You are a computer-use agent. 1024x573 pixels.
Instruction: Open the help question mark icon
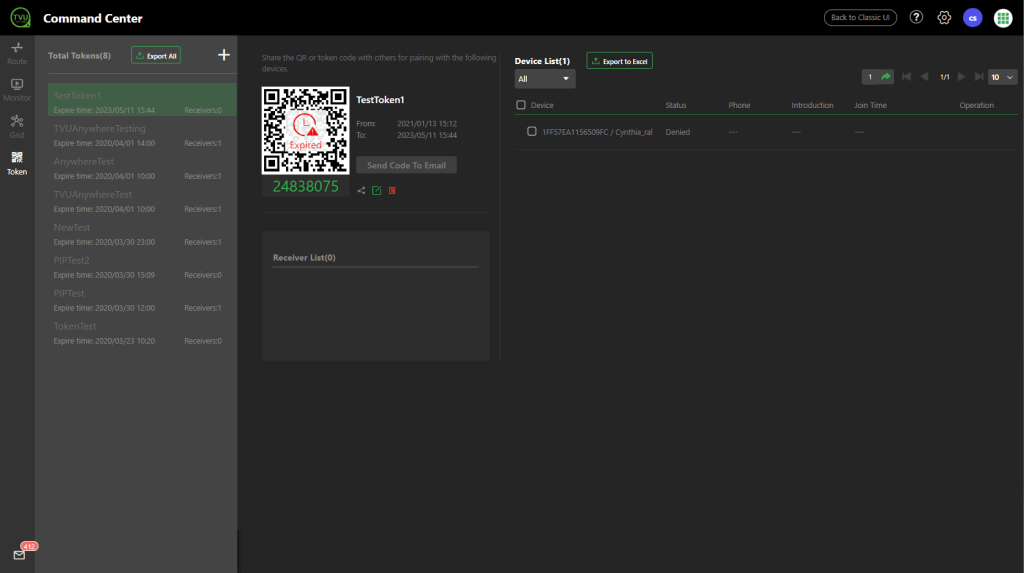click(x=916, y=18)
